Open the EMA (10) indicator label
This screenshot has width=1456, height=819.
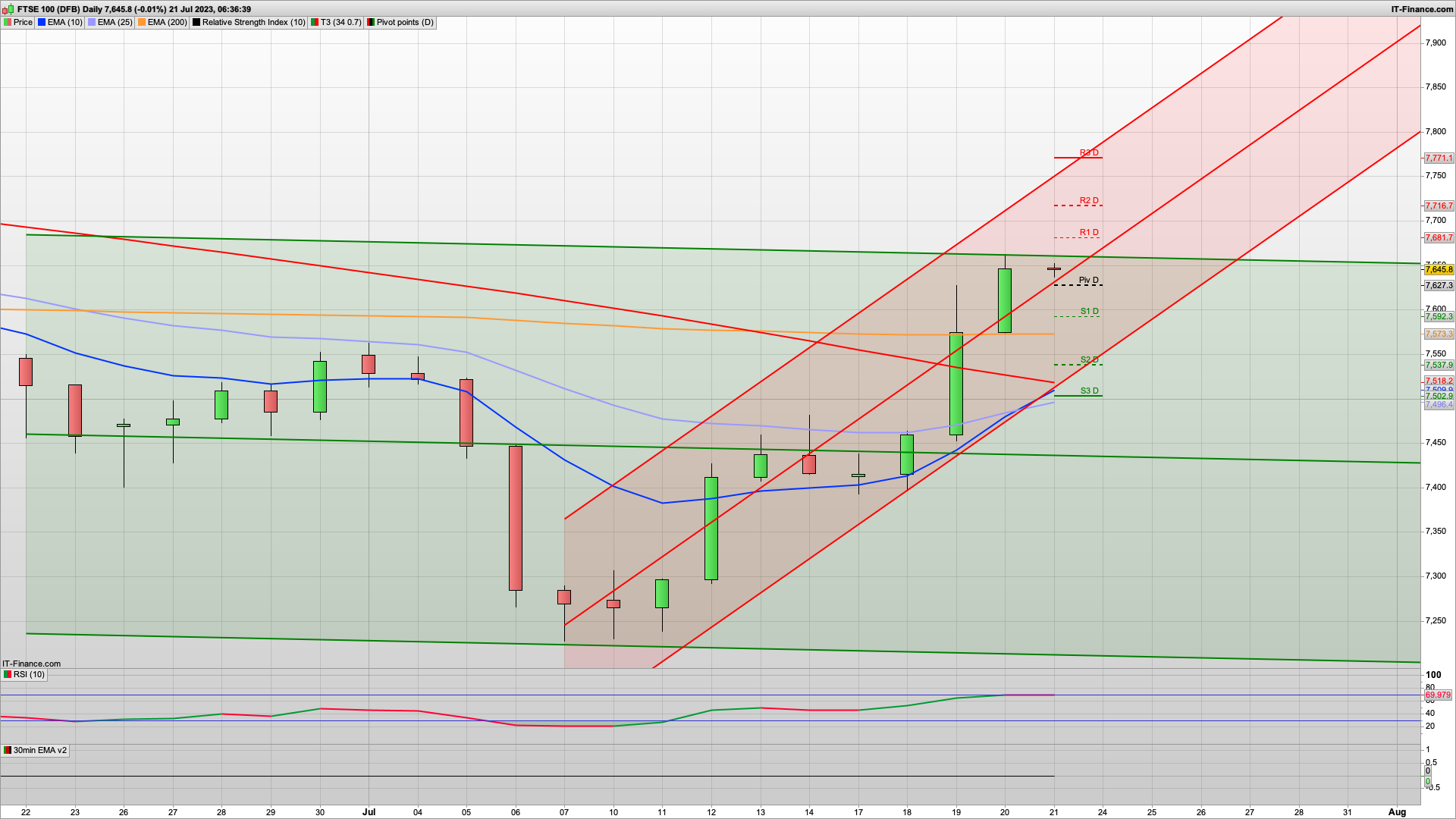[64, 22]
